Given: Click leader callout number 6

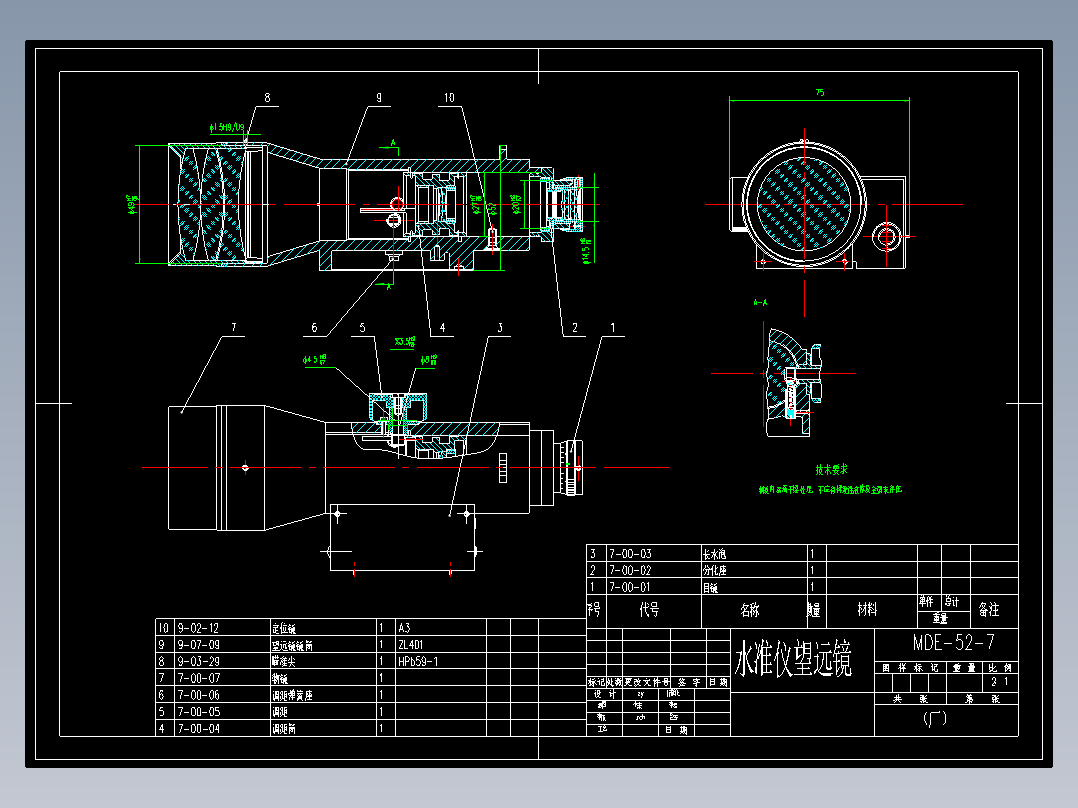Looking at the screenshot, I should point(314,327).
